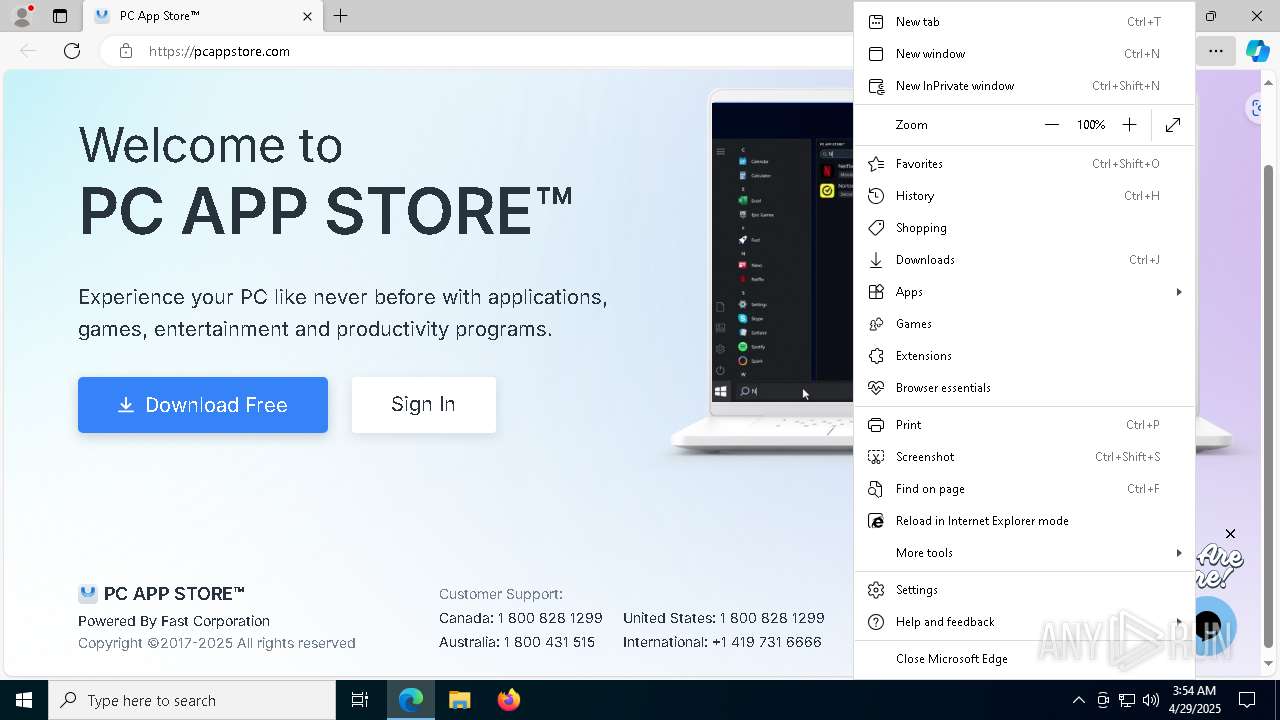The width and height of the screenshot is (1280, 720).
Task: Open the Windows Start menu
Action: (24, 700)
